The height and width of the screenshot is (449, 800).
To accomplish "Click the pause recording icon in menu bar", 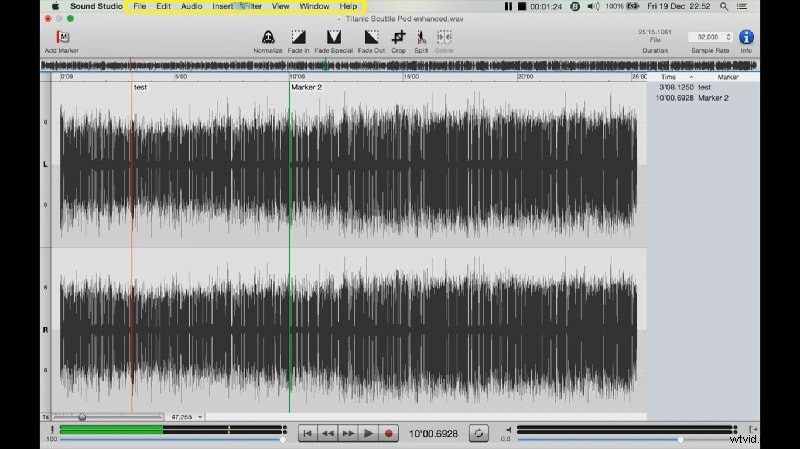I will click(508, 6).
